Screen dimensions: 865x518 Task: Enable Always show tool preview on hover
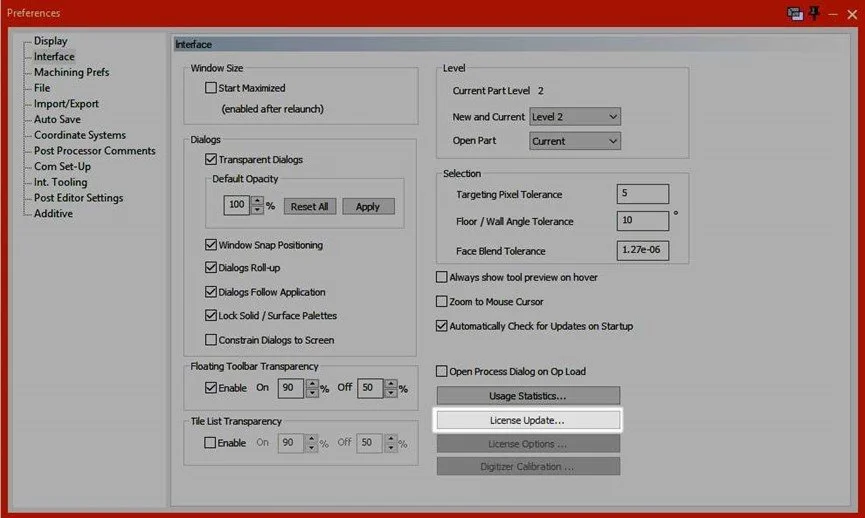441,277
